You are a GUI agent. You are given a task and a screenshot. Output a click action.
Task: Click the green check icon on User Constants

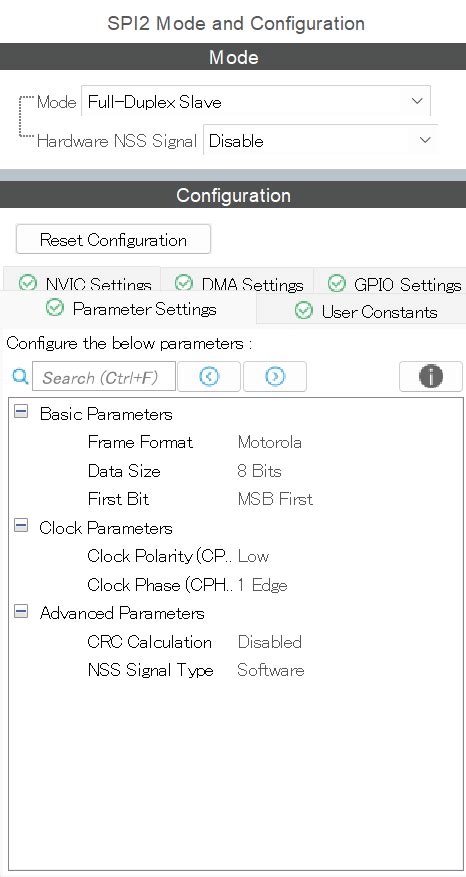pos(303,310)
